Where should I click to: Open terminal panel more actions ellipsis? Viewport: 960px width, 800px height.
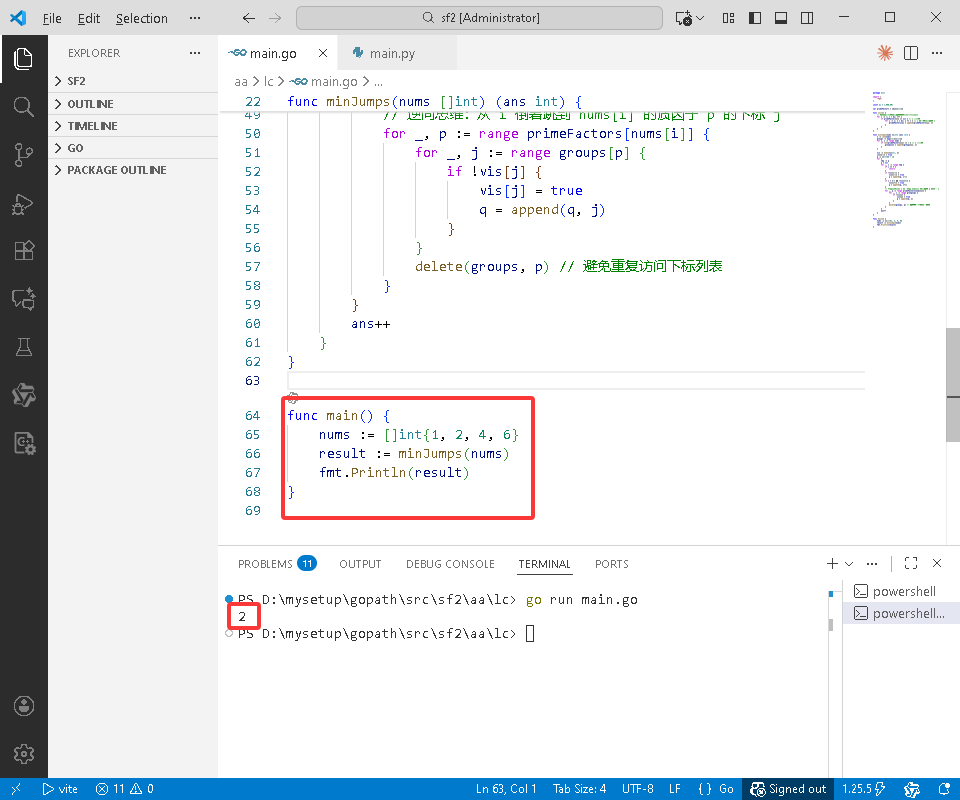872,563
